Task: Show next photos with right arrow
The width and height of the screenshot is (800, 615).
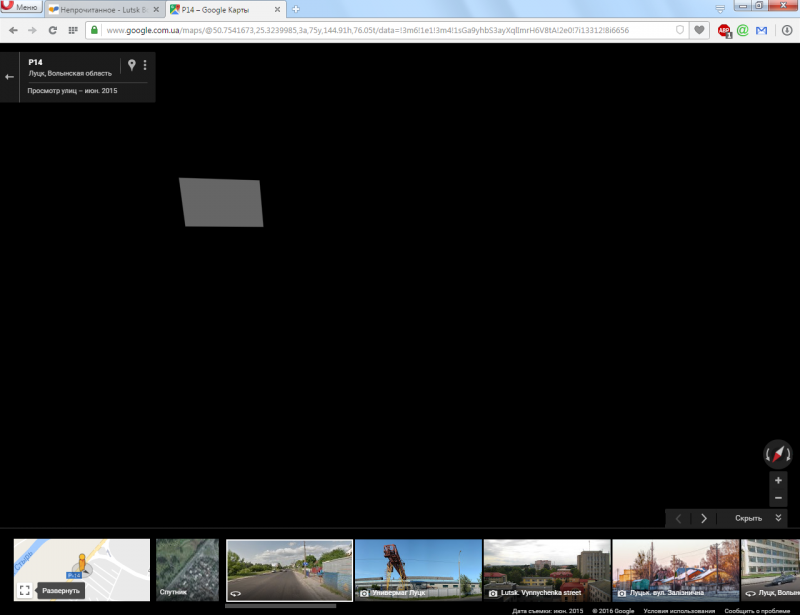Action: click(x=704, y=518)
